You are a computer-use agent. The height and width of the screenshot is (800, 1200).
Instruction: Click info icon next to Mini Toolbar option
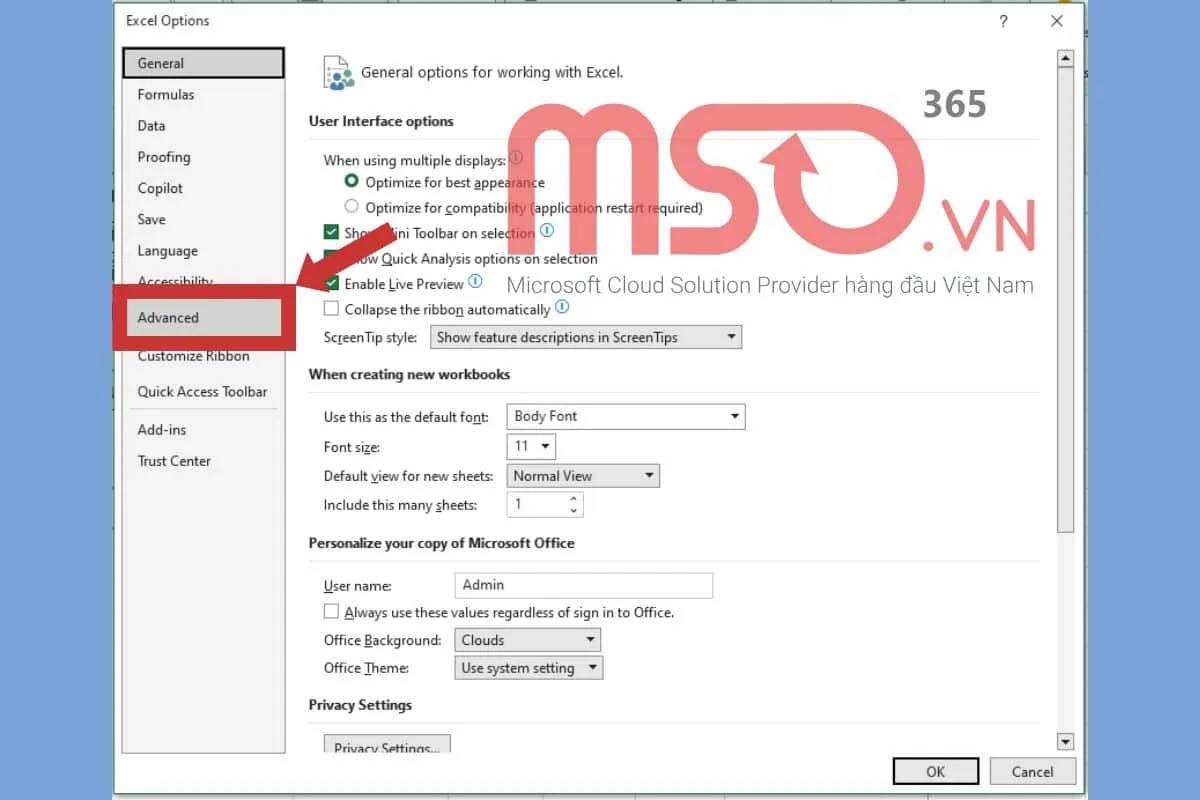pos(547,231)
